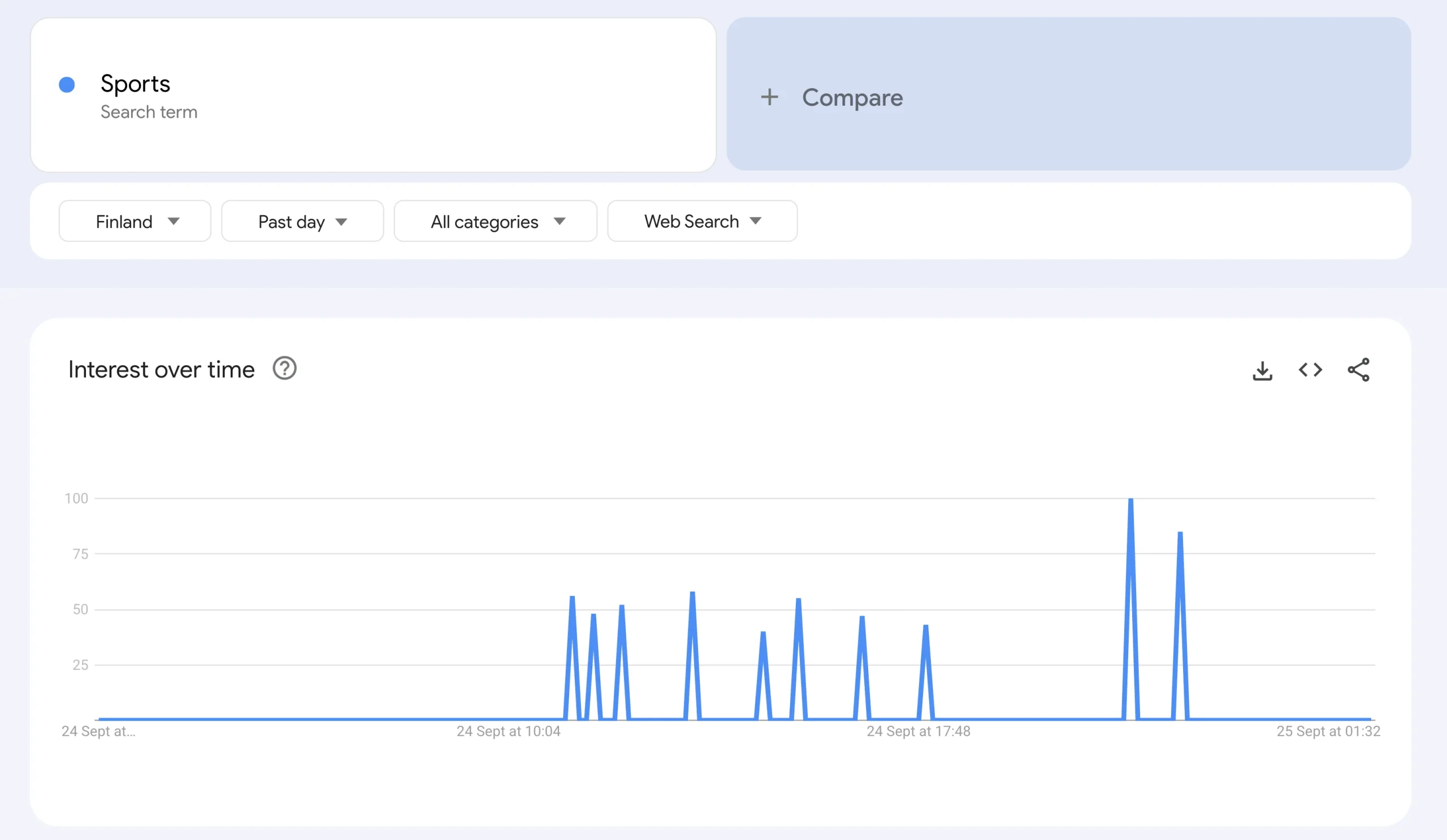Screen dimensions: 1447x840
Task: Open the Past day time range dropdown
Action: 302,221
